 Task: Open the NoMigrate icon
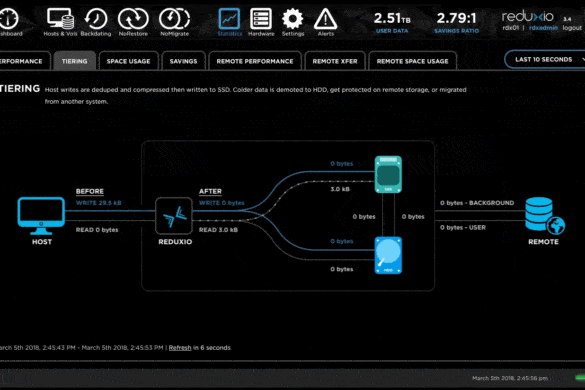coord(174,19)
